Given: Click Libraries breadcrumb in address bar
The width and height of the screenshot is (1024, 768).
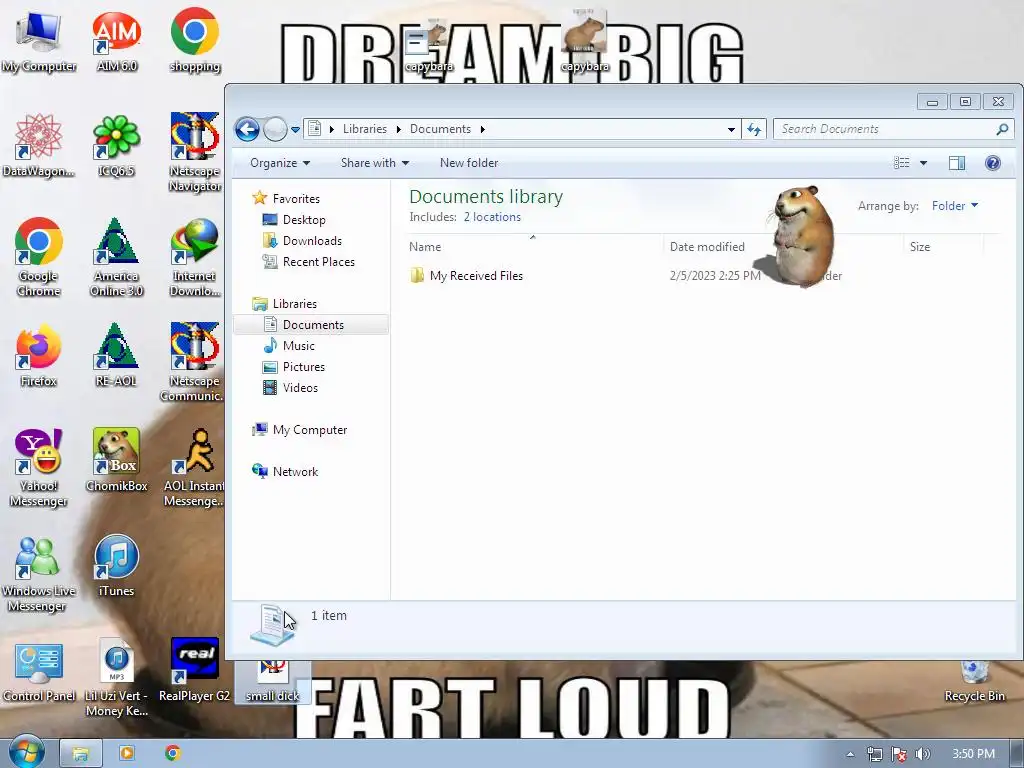Looking at the screenshot, I should 364,129.
